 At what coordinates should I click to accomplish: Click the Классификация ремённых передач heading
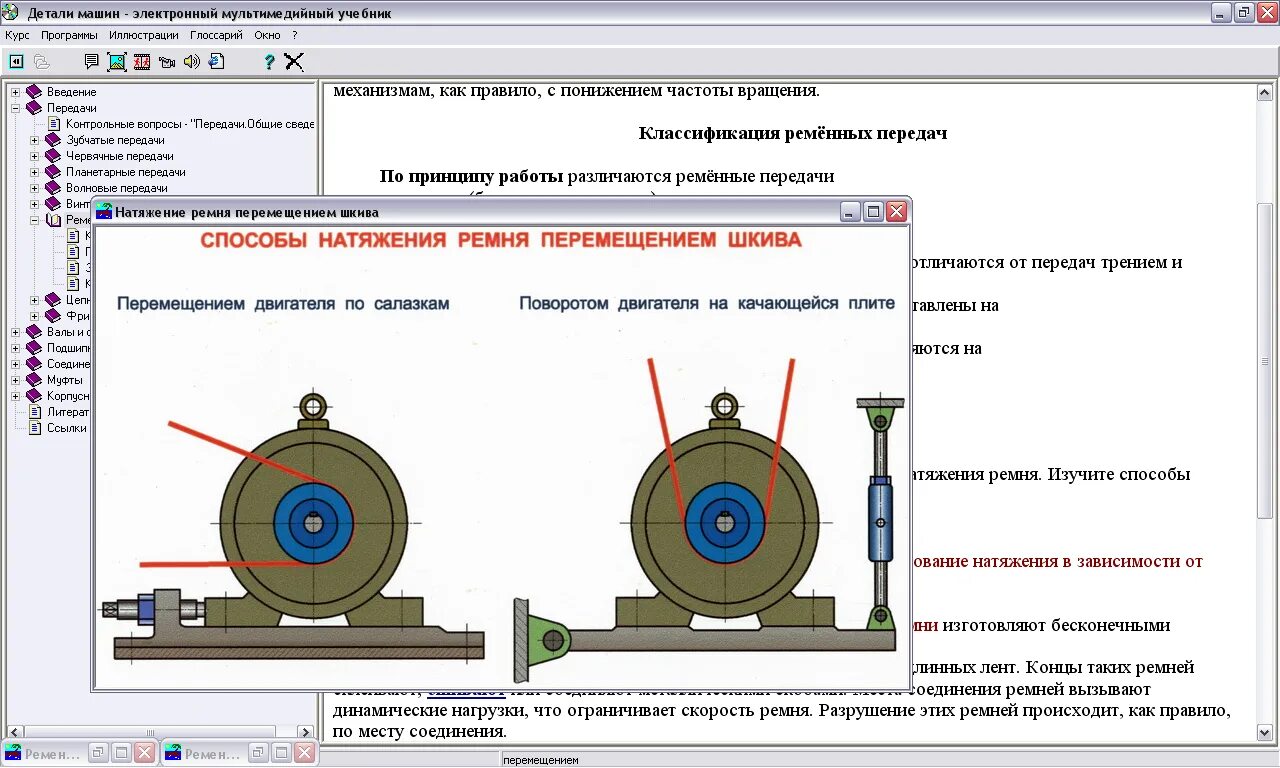pos(793,133)
